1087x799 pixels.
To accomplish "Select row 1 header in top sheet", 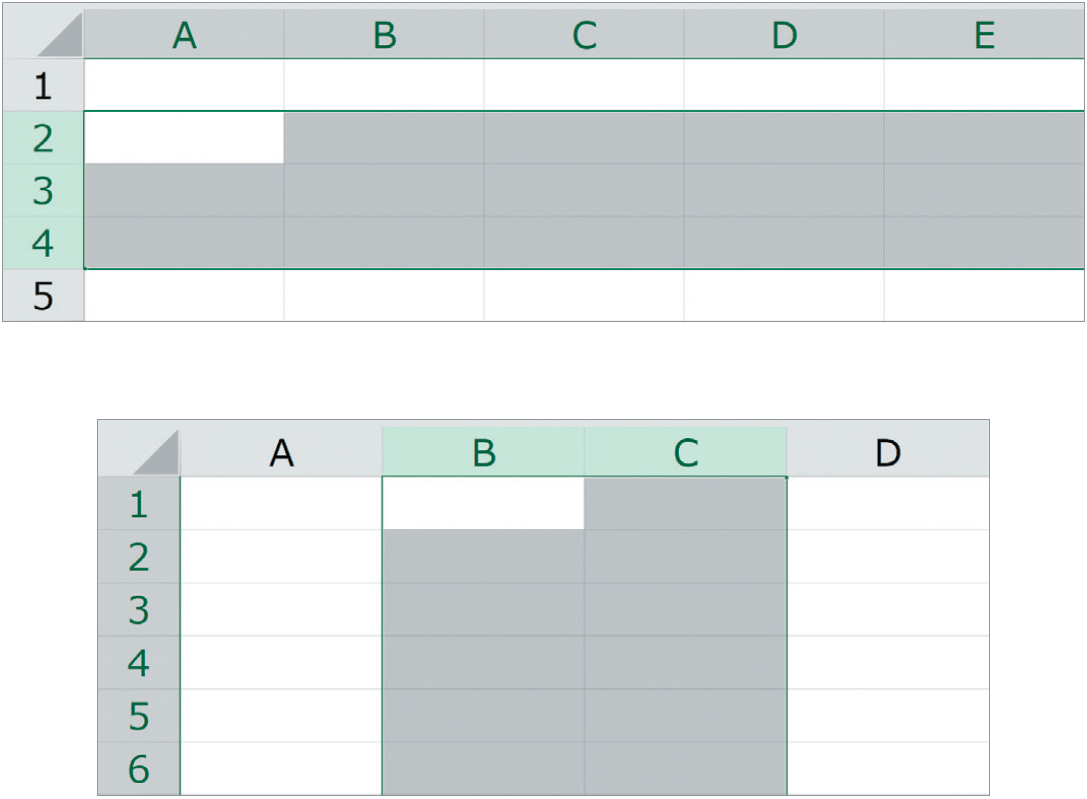I will coord(43,85).
